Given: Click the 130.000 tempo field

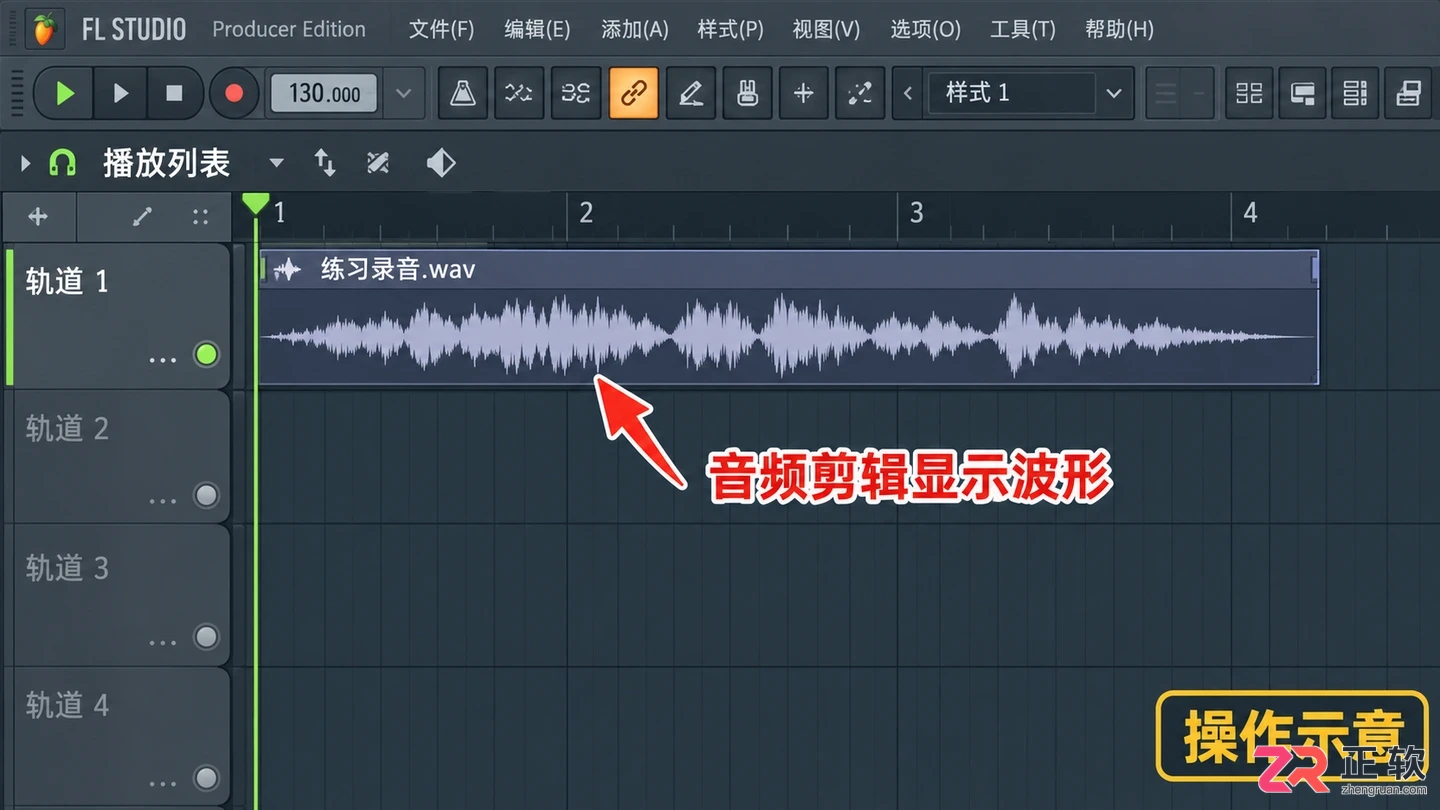Looking at the screenshot, I should pos(324,93).
